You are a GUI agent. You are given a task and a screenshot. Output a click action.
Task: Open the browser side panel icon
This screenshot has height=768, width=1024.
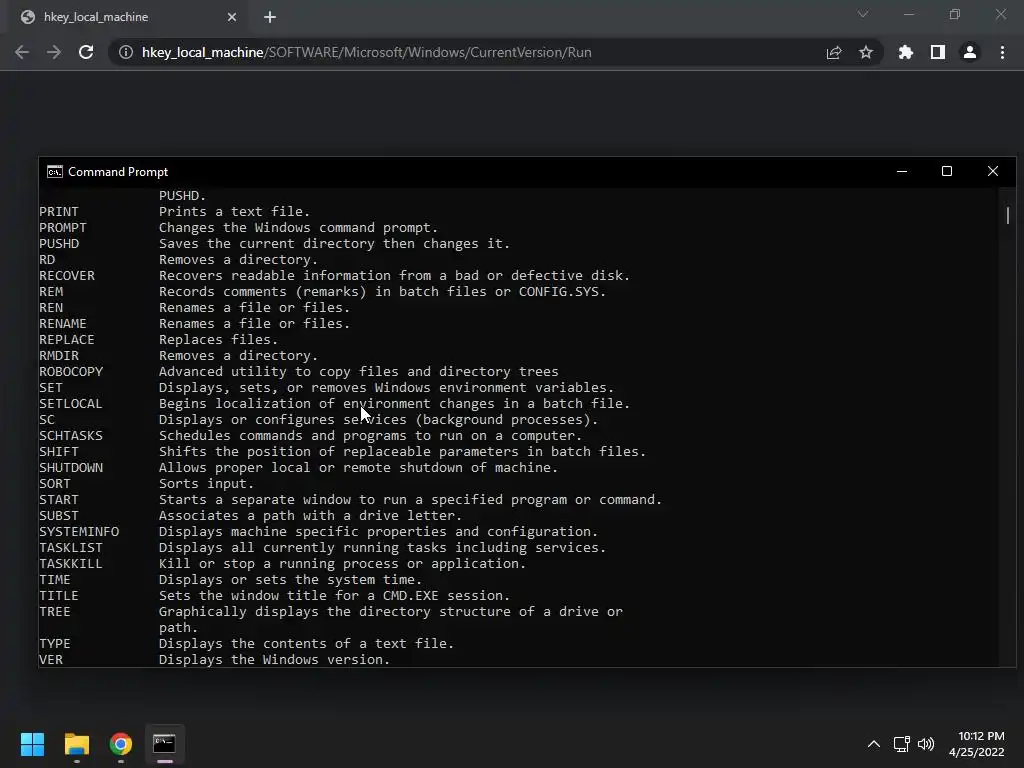938,52
